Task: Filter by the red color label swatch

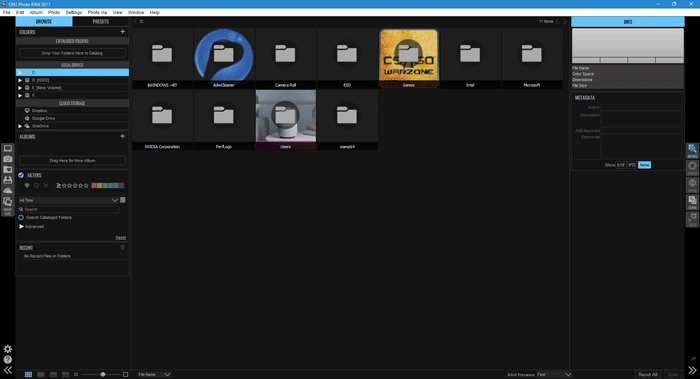Action: point(94,186)
